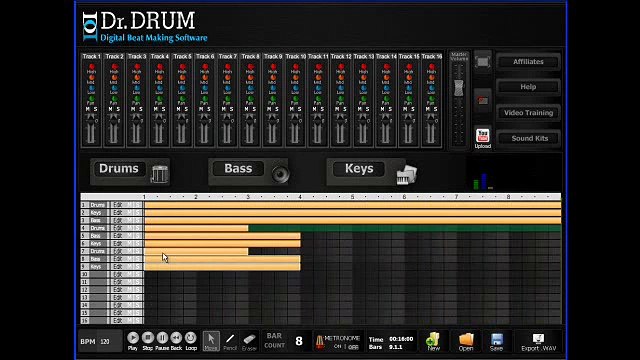Turn Track 1 High red knob
The height and width of the screenshot is (360, 640).
91,67
